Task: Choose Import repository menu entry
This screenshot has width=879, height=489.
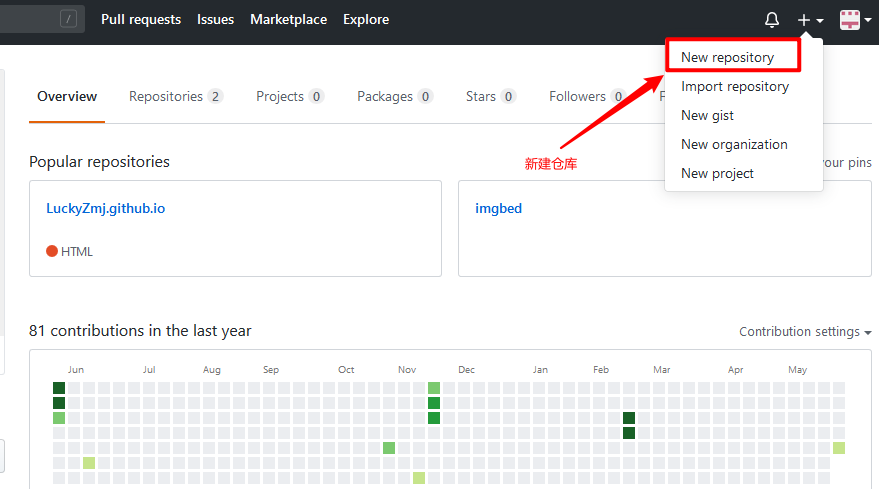Action: [x=735, y=86]
